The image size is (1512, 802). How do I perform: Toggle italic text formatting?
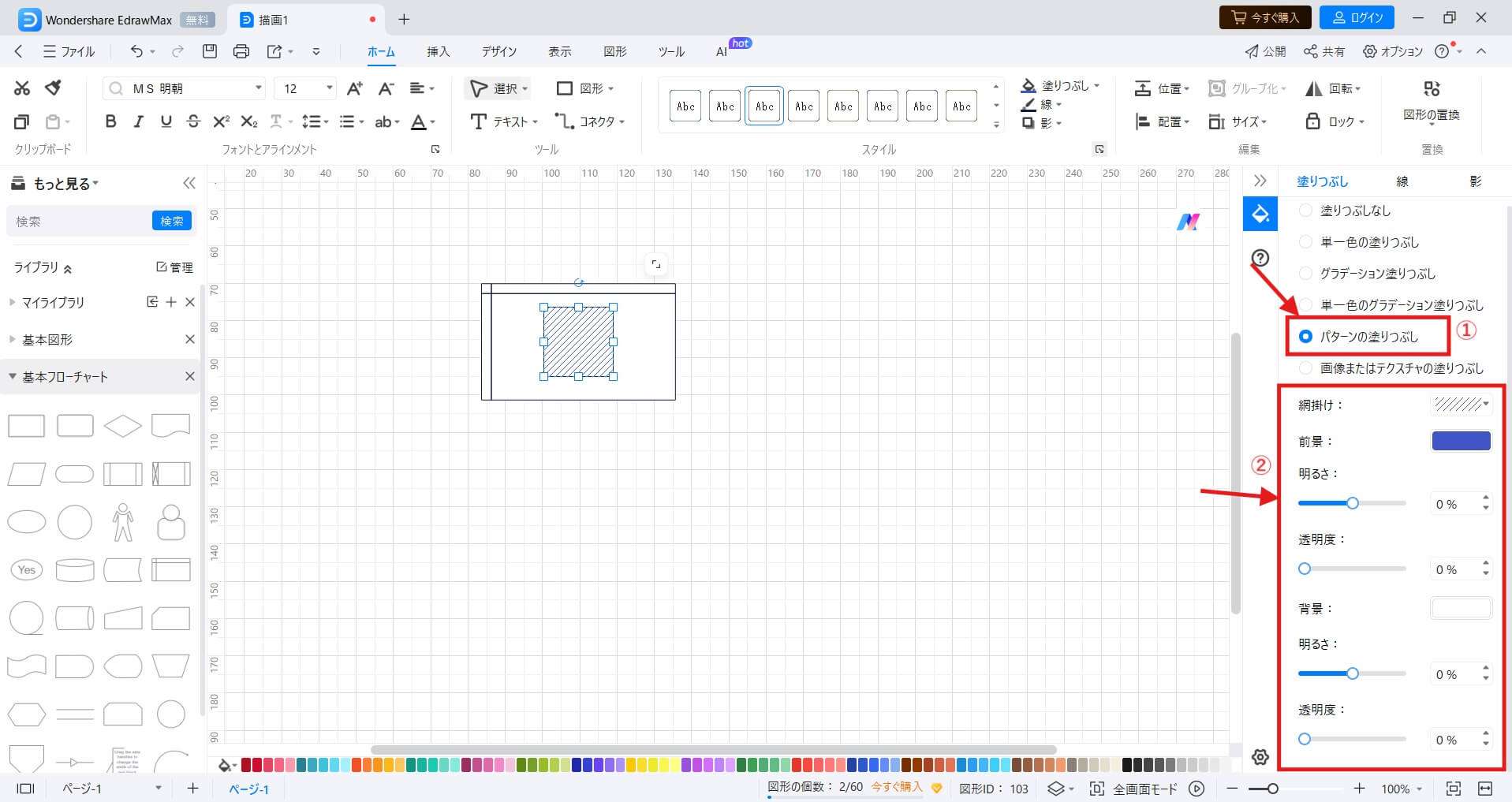click(139, 121)
